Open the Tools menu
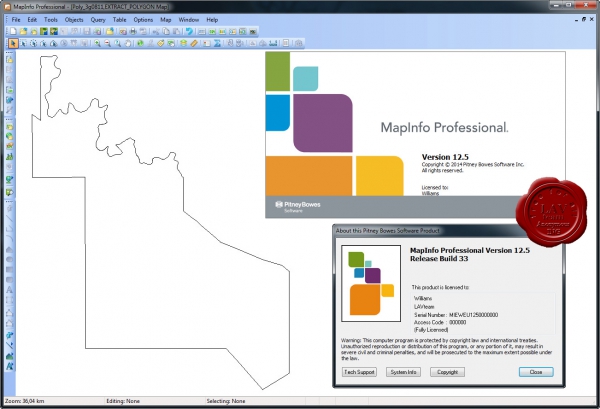This screenshot has width=600, height=409. 51,20
